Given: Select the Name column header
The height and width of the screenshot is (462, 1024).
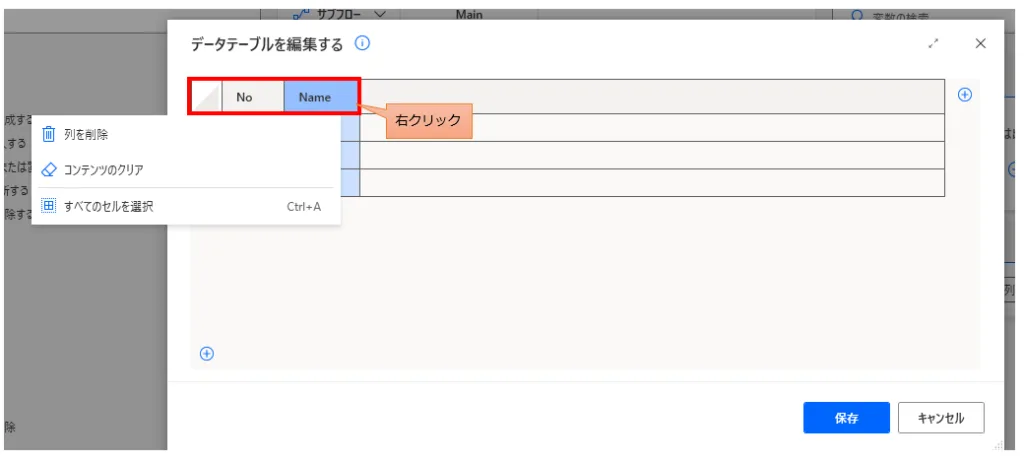Looking at the screenshot, I should coord(315,97).
